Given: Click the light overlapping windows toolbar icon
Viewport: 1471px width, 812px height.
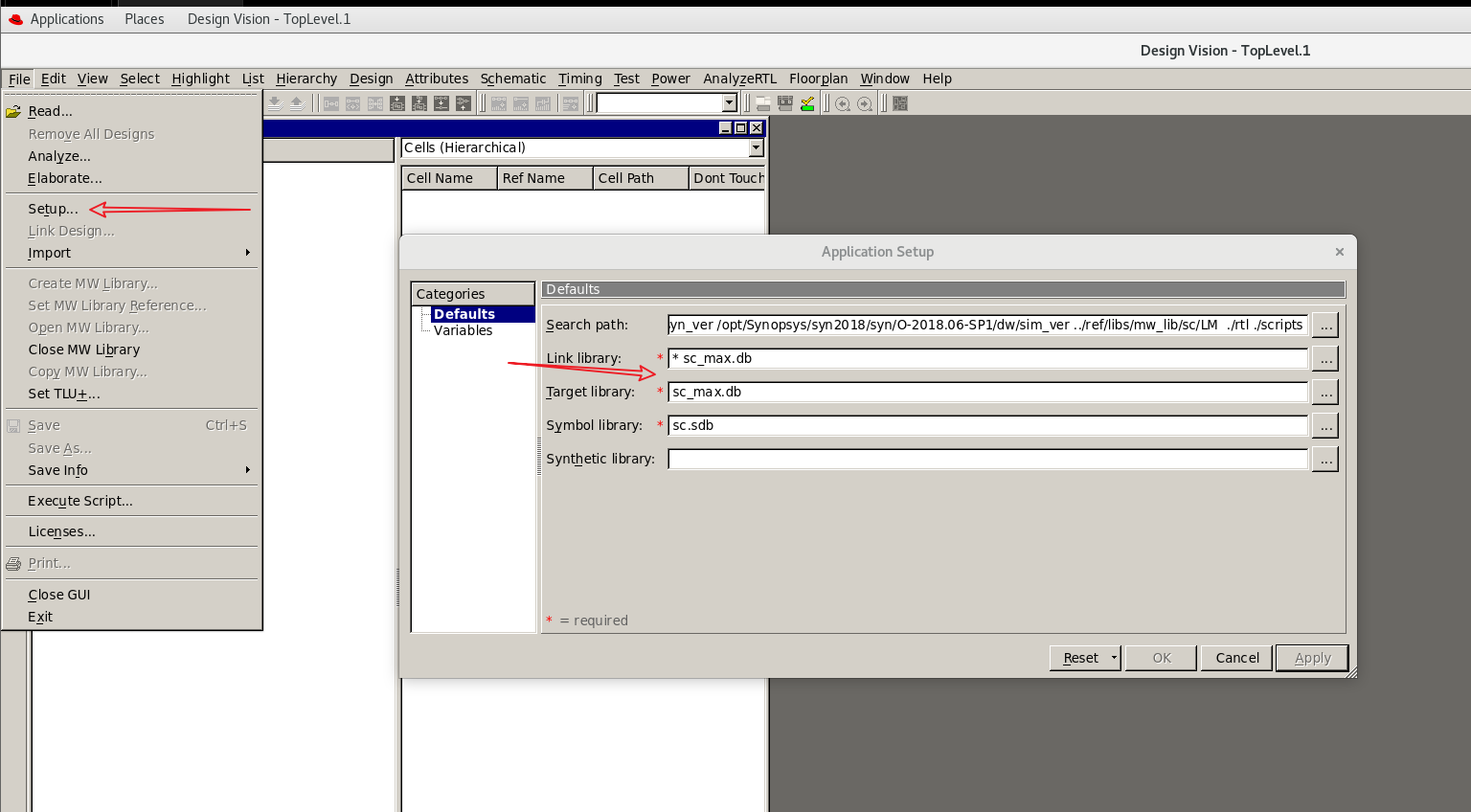Looking at the screenshot, I should pyautogui.click(x=763, y=103).
